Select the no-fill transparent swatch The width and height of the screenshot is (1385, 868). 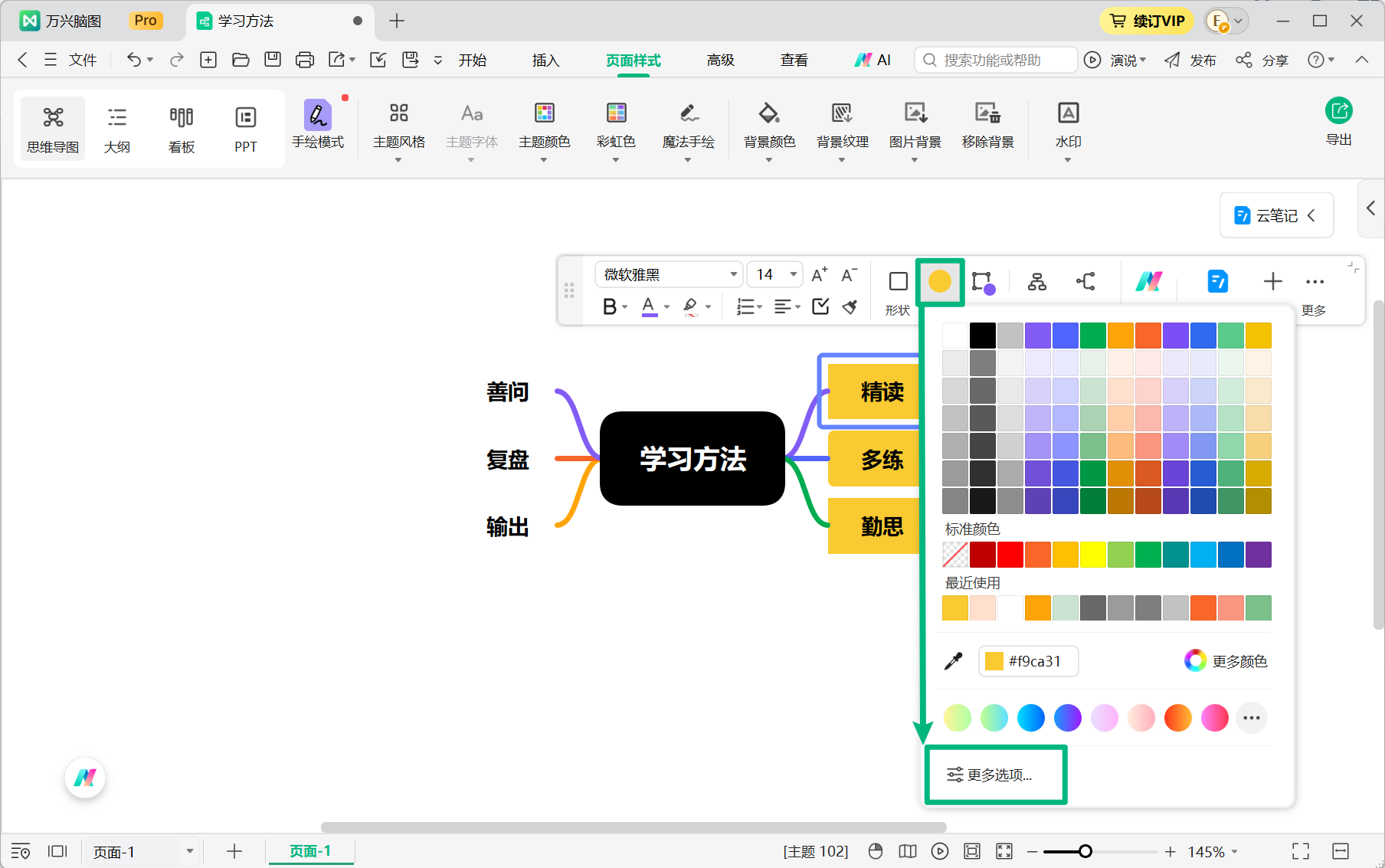coord(955,555)
